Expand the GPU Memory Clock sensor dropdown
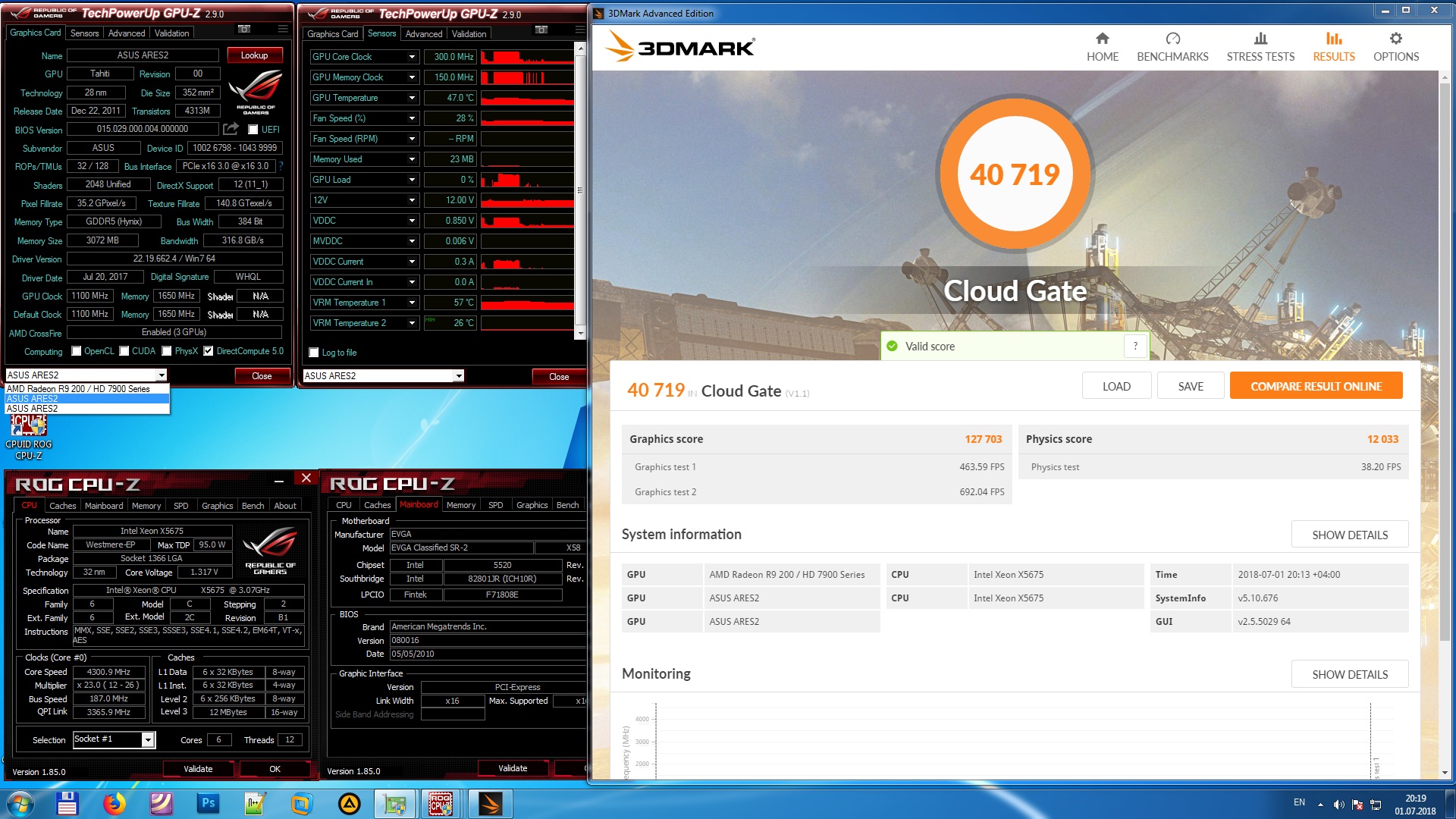The height and width of the screenshot is (819, 1456). [413, 77]
